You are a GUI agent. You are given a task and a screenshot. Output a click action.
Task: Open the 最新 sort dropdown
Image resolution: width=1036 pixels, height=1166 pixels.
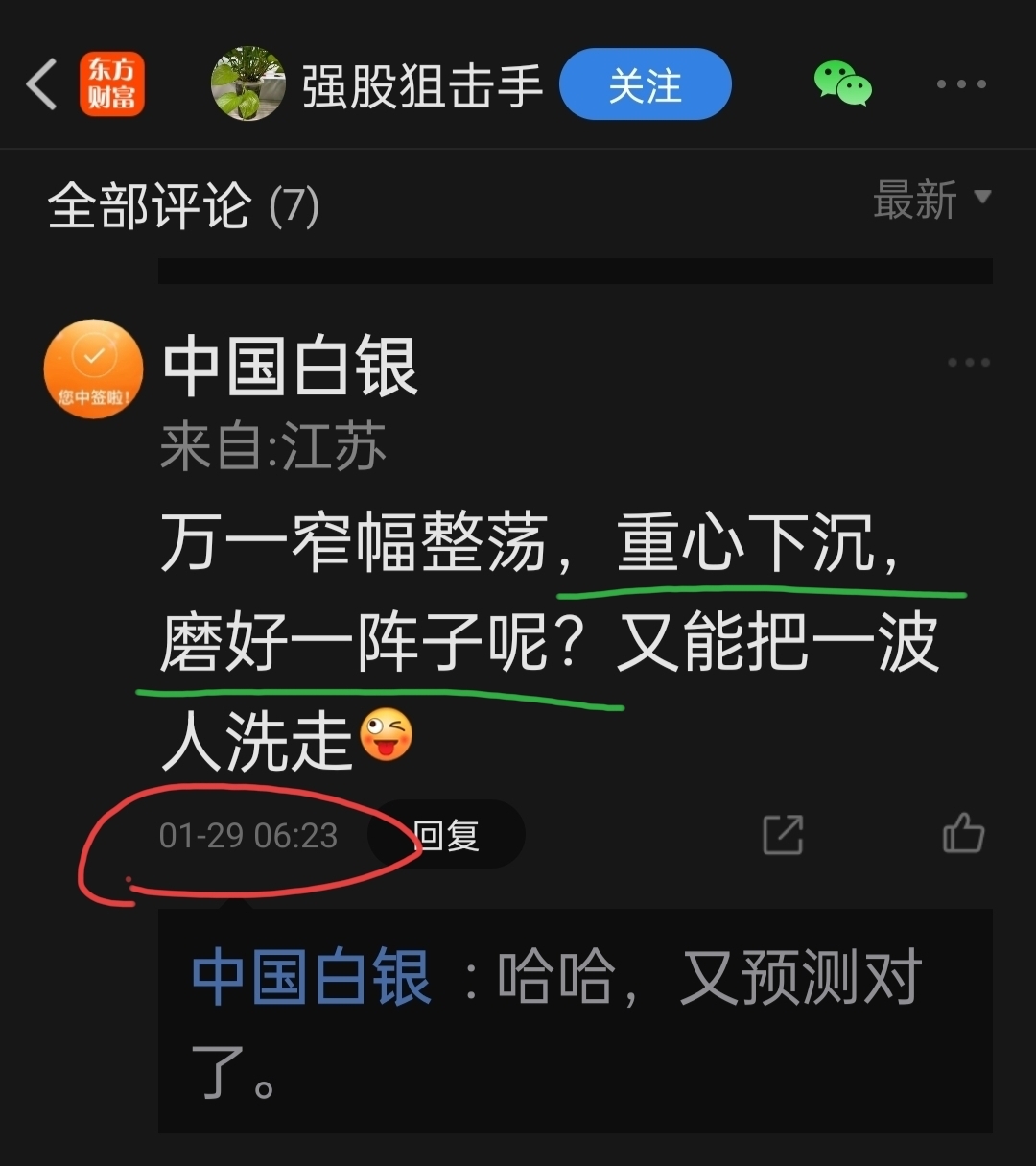pyautogui.click(x=931, y=200)
